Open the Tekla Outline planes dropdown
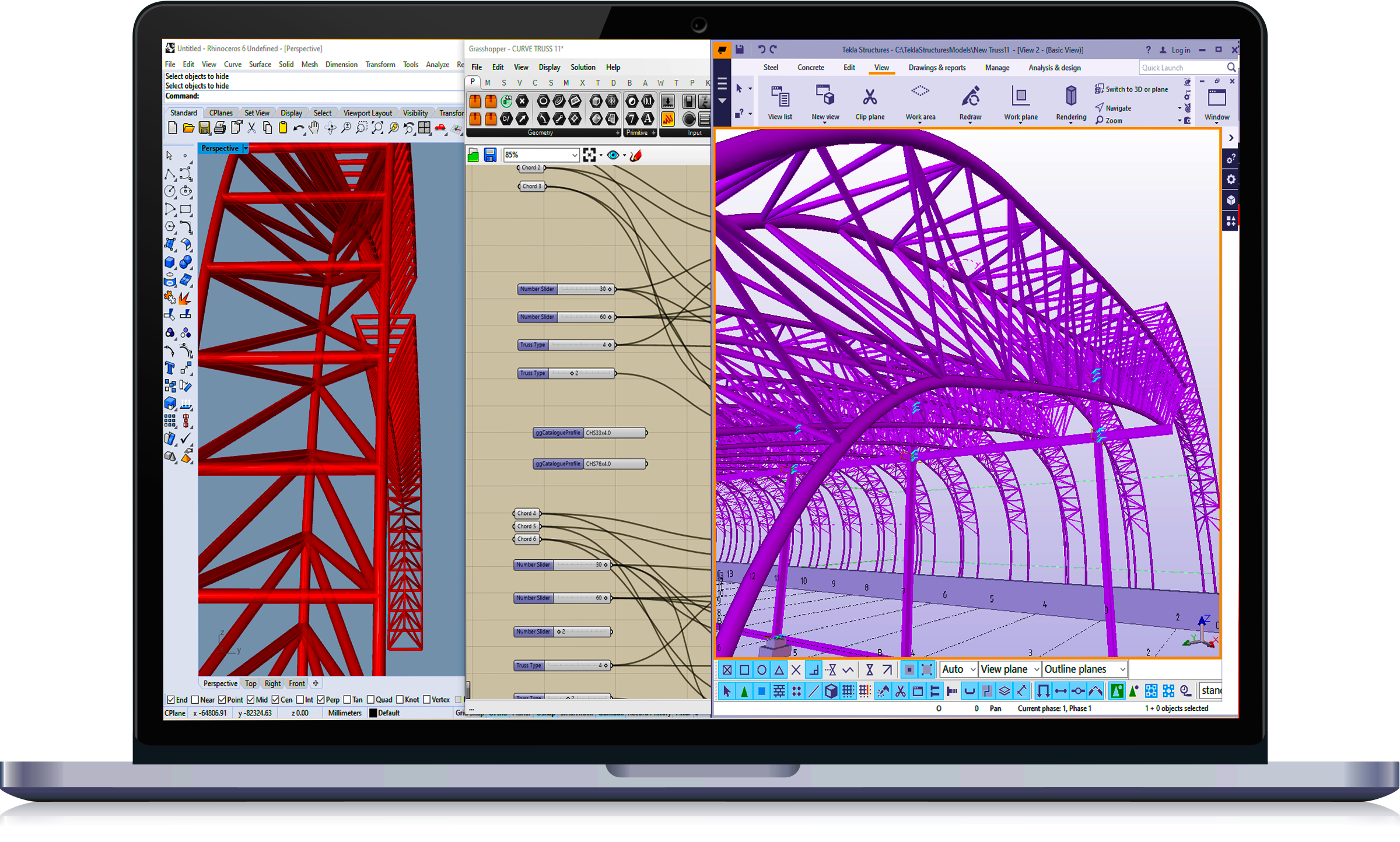Screen dimensions: 1400x842 coord(1122,669)
